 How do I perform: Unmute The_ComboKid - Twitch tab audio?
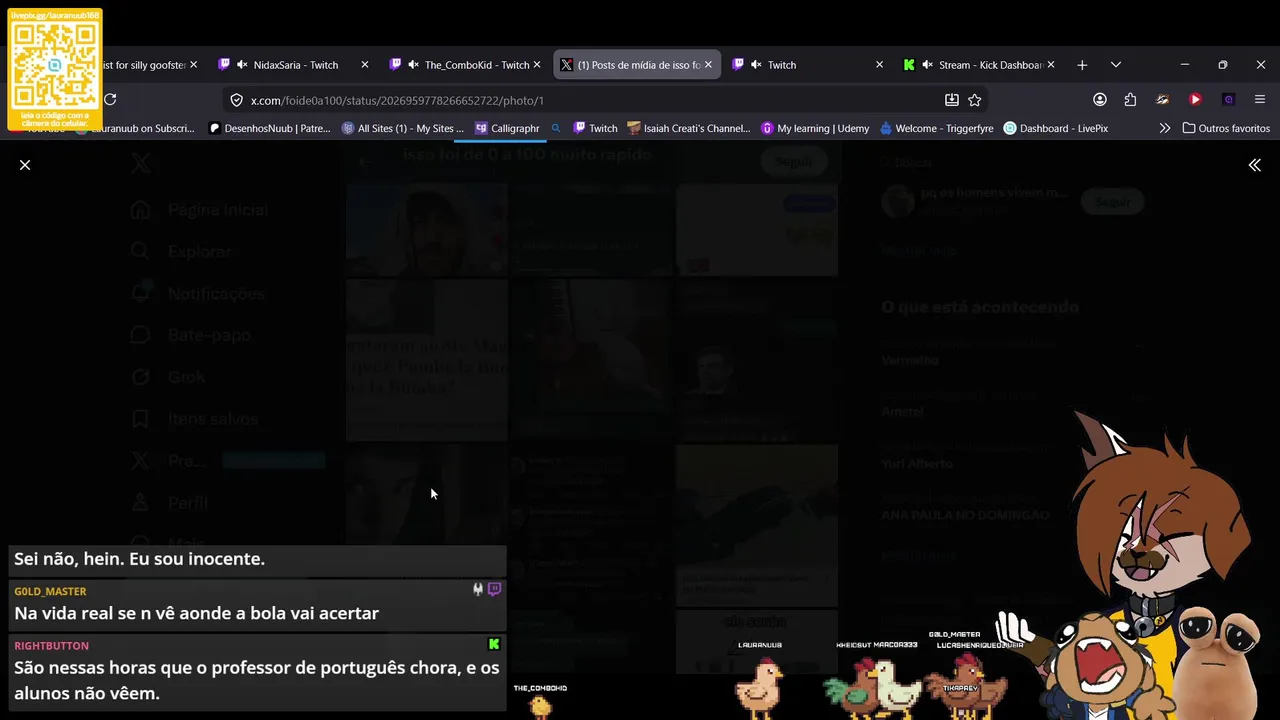[x=413, y=65]
